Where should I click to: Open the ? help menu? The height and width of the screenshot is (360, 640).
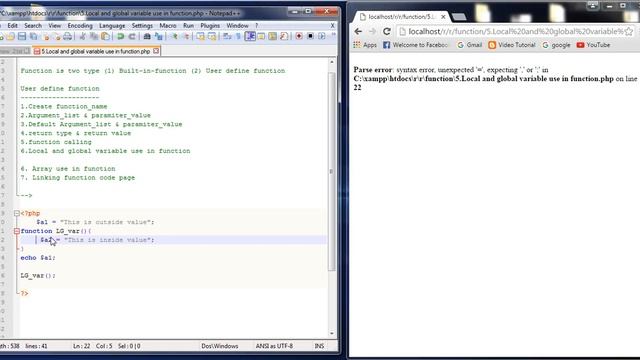pos(256,25)
